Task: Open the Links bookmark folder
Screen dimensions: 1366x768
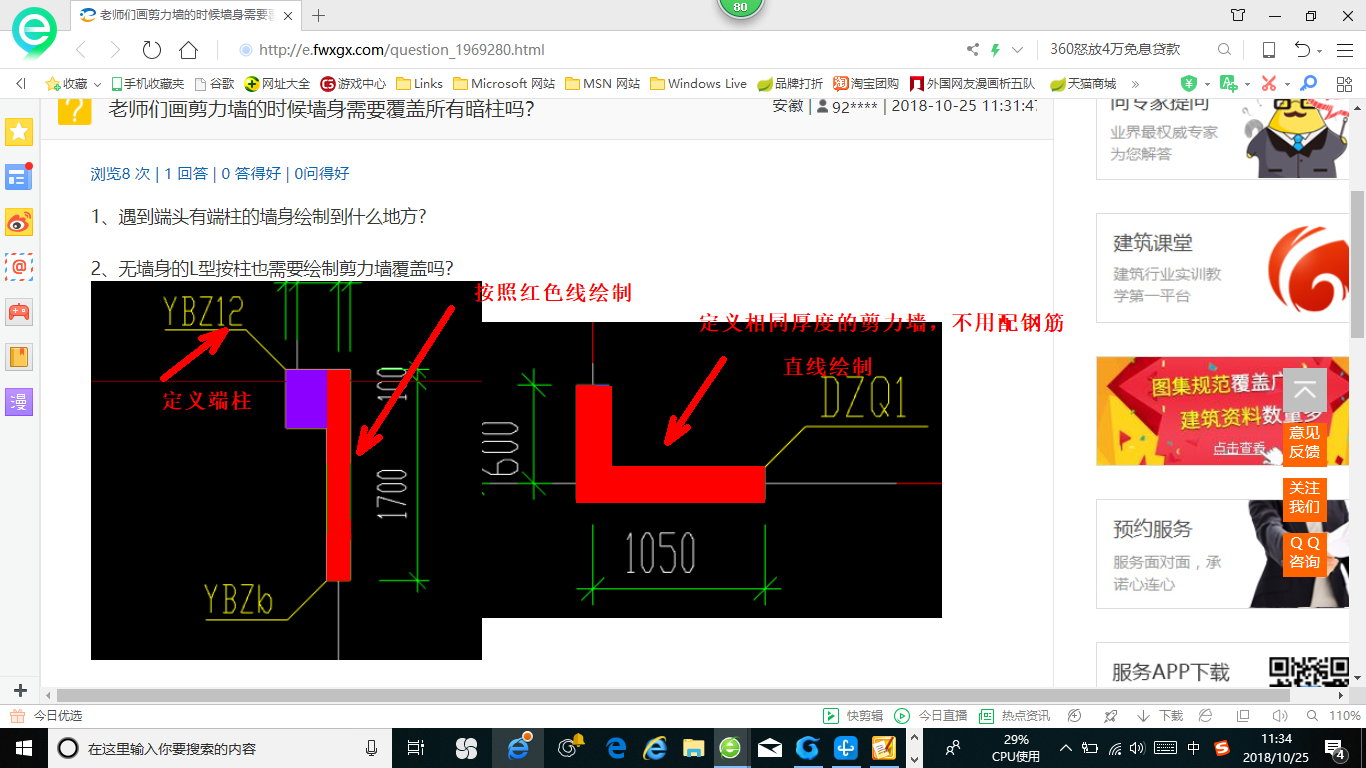Action: 420,84
